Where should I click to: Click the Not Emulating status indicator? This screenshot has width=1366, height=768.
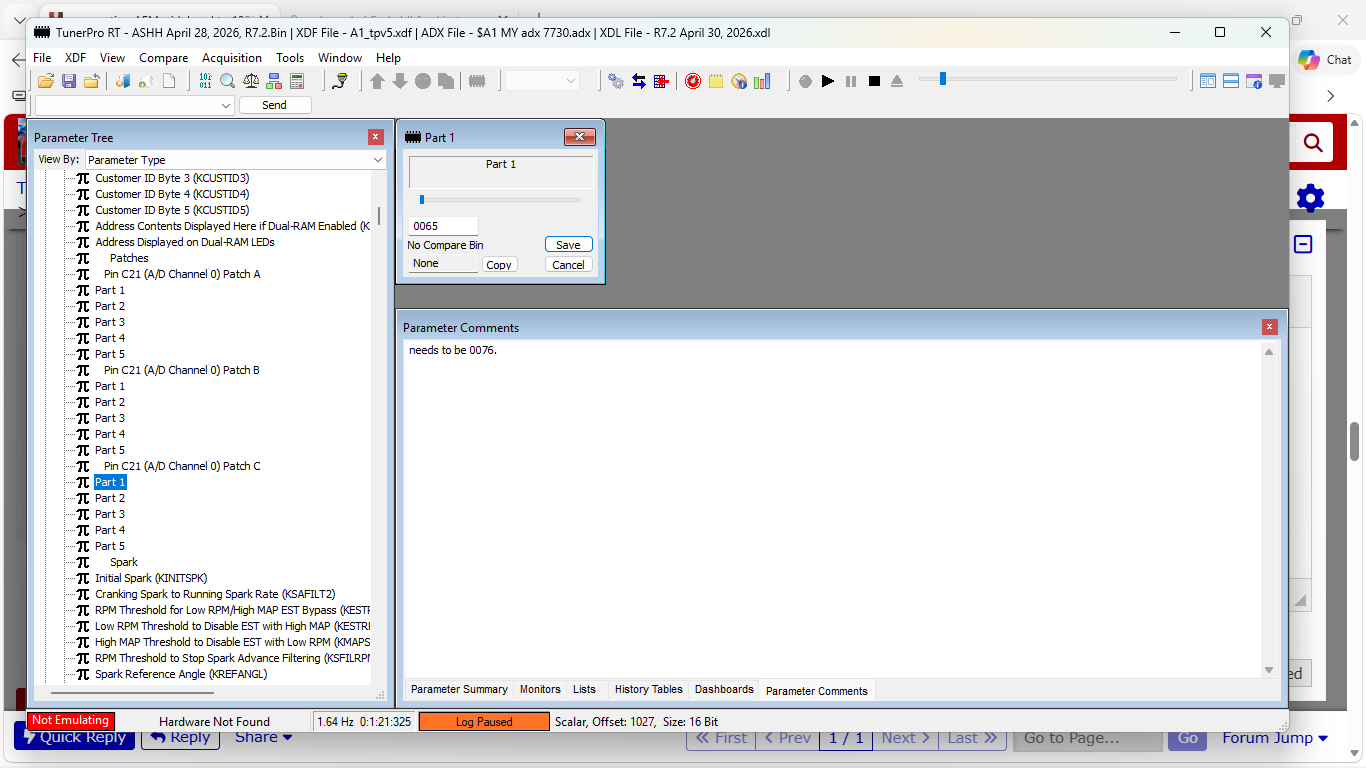pyautogui.click(x=71, y=721)
